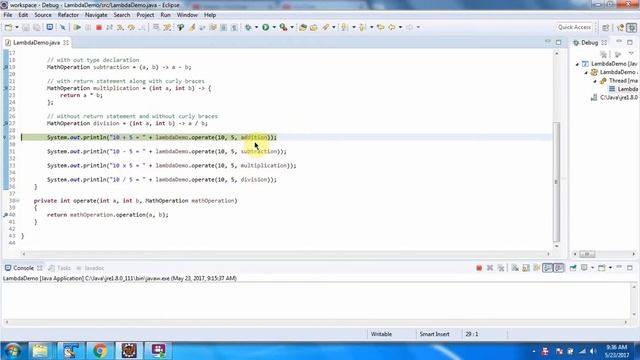Open the File menu
Viewport: 640px width, 360px height.
click(x=8, y=15)
